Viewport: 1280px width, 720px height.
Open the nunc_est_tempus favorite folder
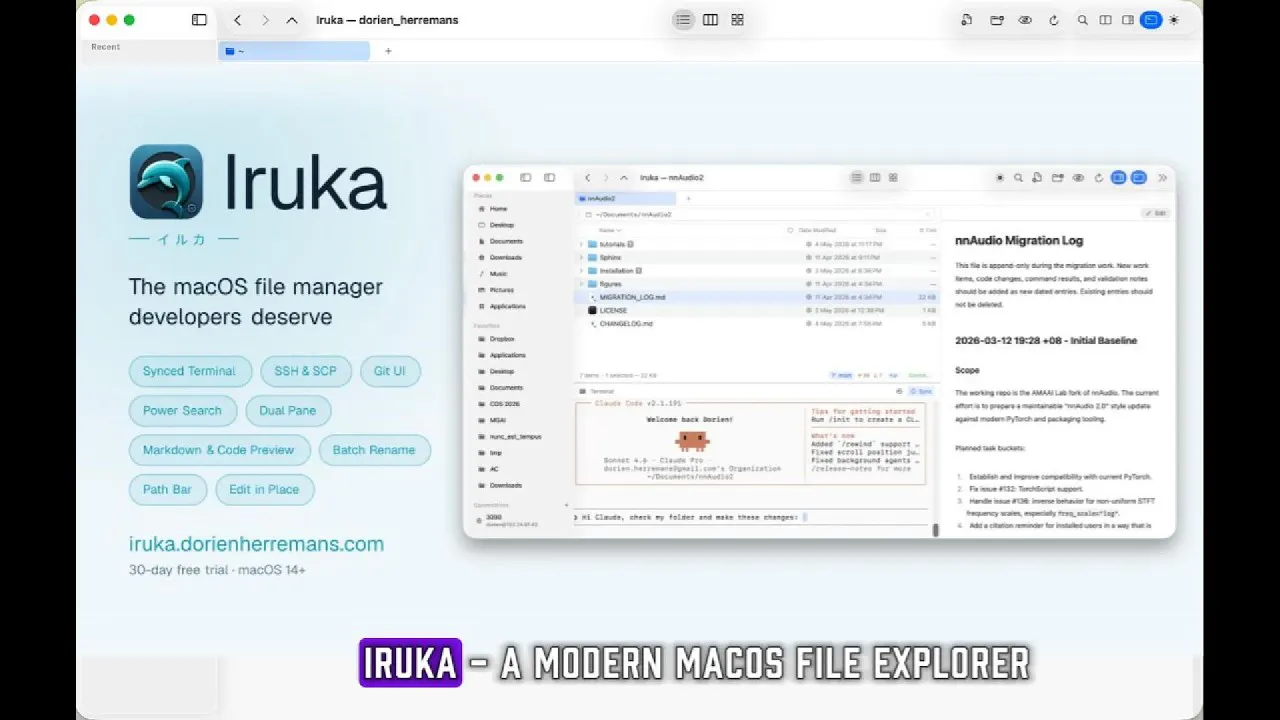click(516, 437)
